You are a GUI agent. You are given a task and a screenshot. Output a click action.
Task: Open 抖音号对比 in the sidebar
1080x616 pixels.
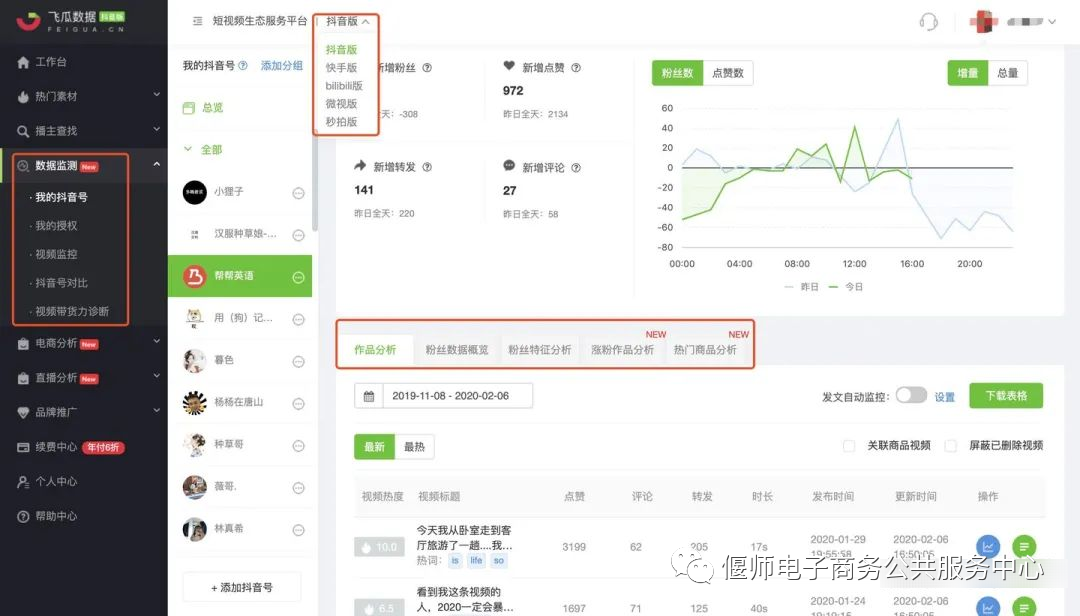(x=61, y=283)
